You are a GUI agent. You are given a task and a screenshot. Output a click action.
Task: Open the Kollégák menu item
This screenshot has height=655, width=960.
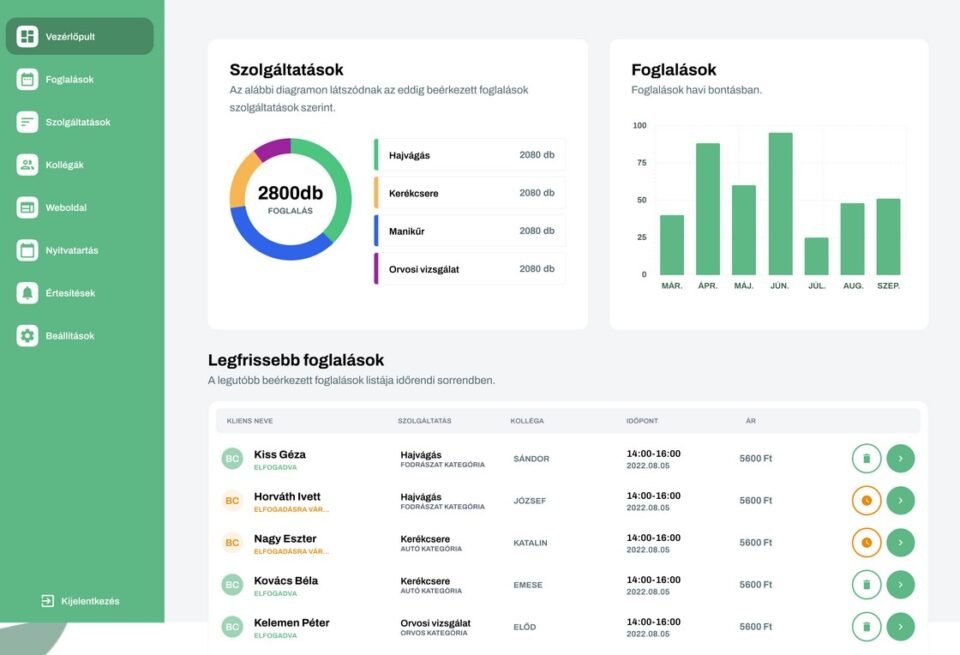(64, 165)
